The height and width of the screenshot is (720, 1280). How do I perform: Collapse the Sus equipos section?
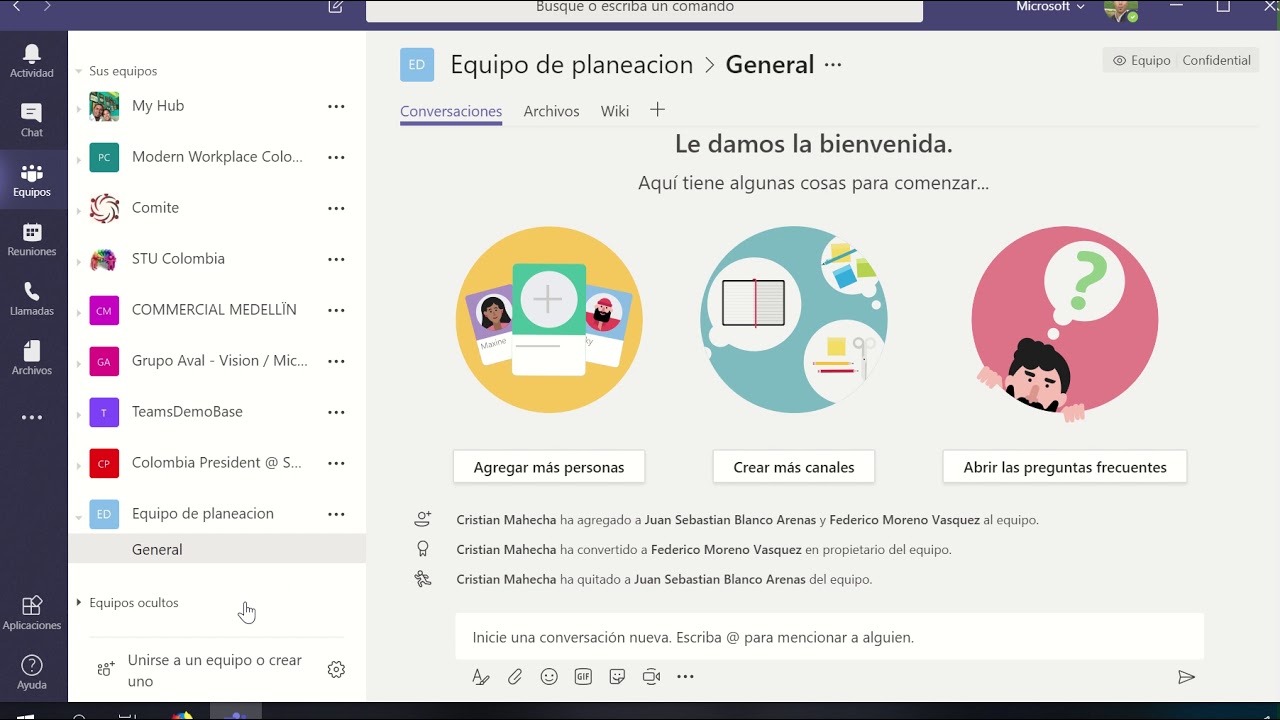point(79,72)
